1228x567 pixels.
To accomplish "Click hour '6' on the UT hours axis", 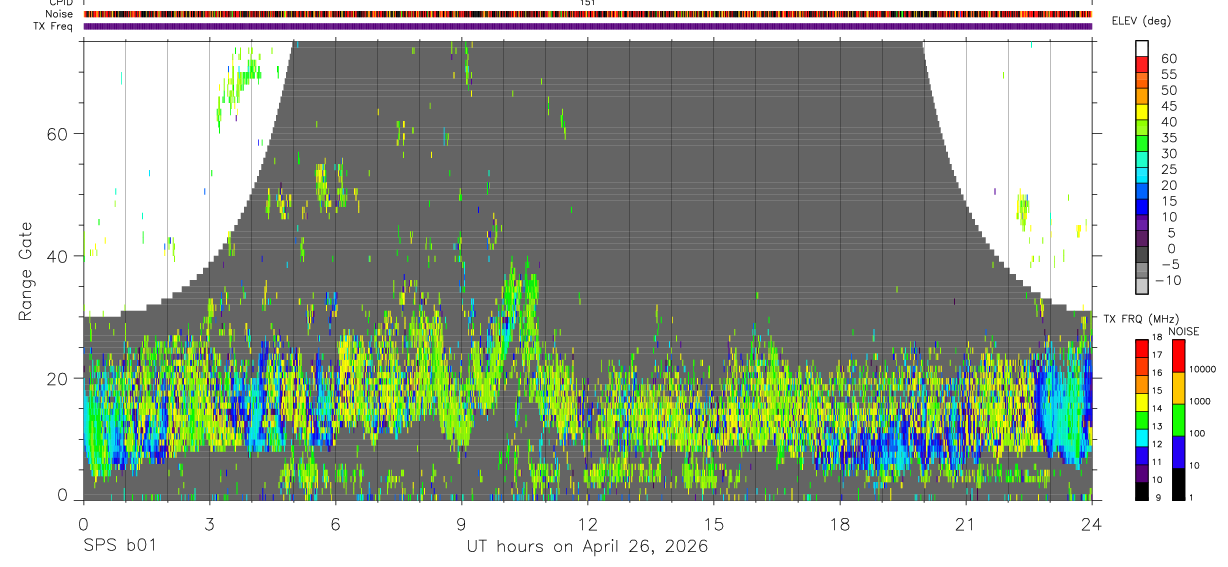I will point(335,524).
